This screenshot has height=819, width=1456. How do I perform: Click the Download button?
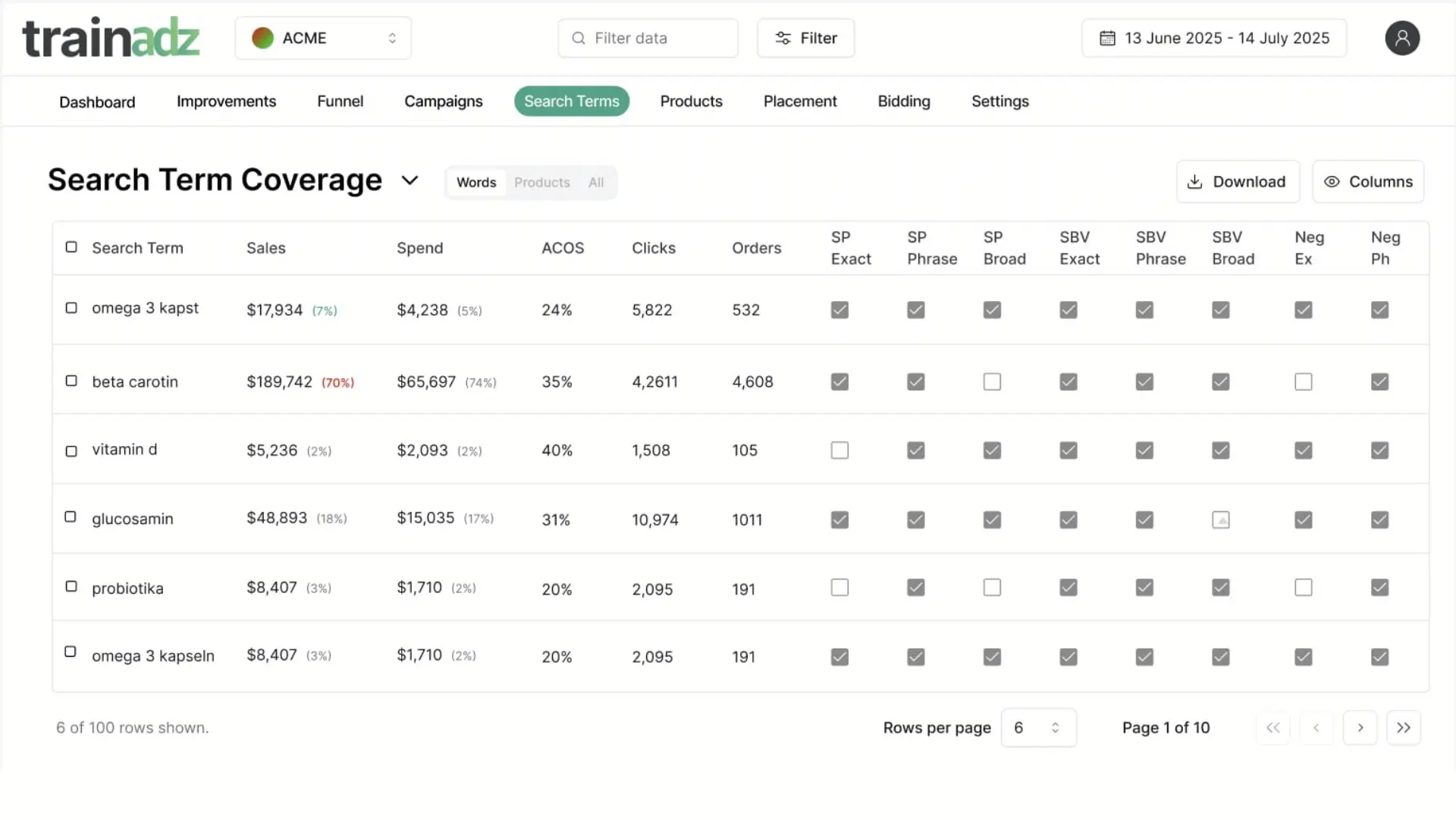[x=1238, y=182]
